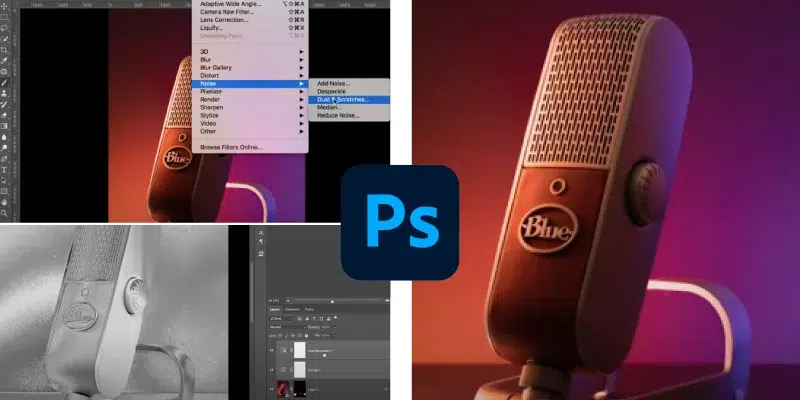Image resolution: width=800 pixels, height=400 pixels.
Task: Toggle pixel layer filter in Layers panel
Action: coord(299,319)
